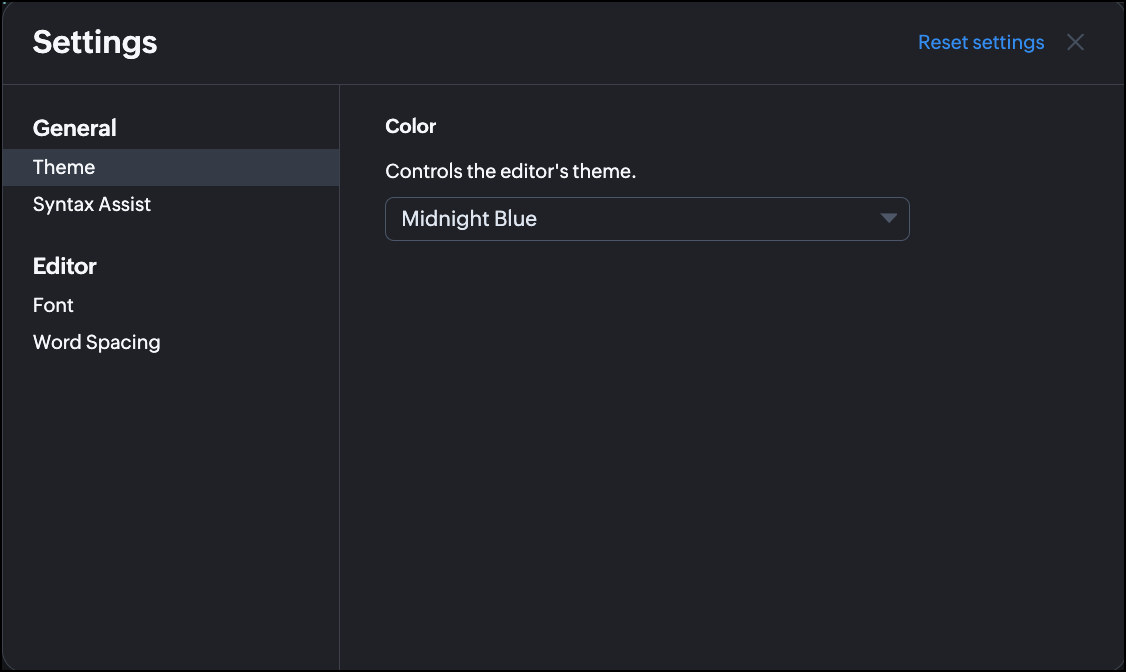Click the Settings title text
This screenshot has width=1126, height=672.
95,42
